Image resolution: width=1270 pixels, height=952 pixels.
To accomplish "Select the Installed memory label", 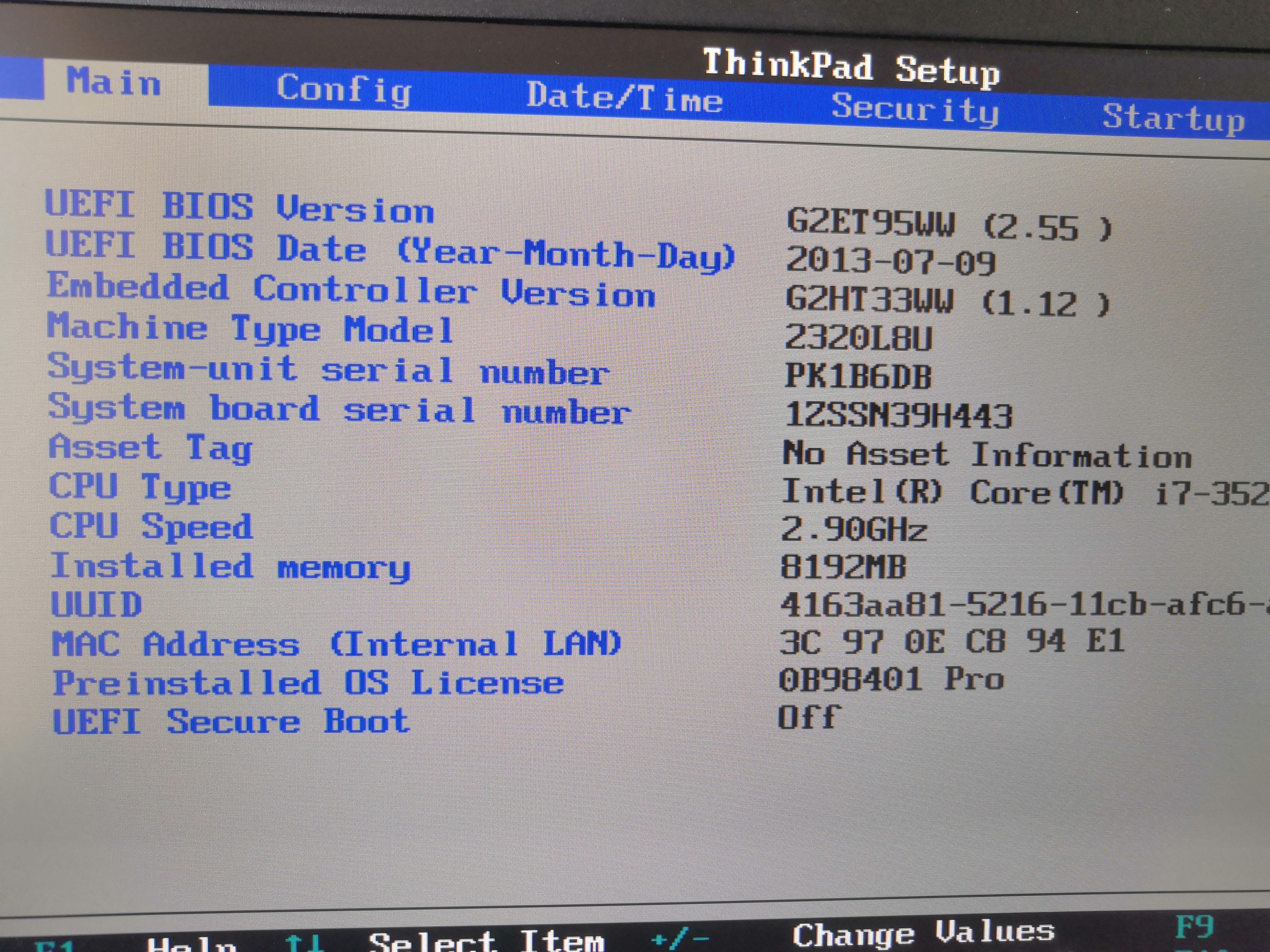I will [x=231, y=567].
